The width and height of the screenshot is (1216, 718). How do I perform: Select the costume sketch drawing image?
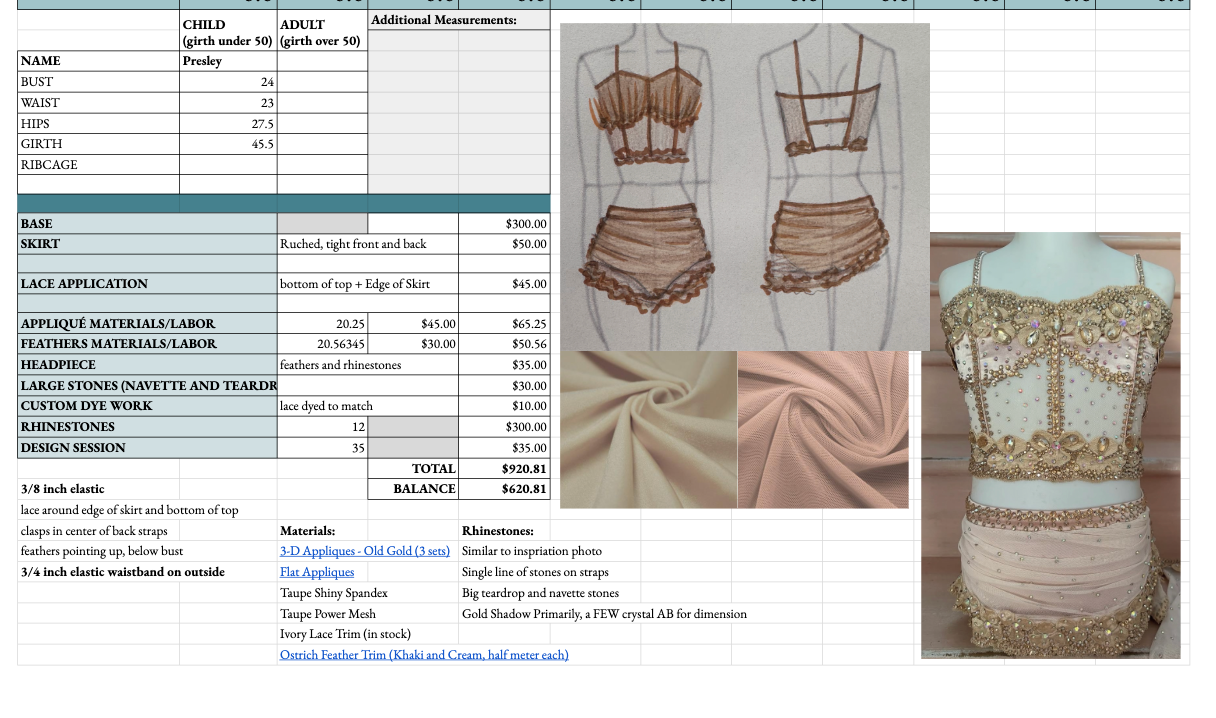(x=744, y=186)
